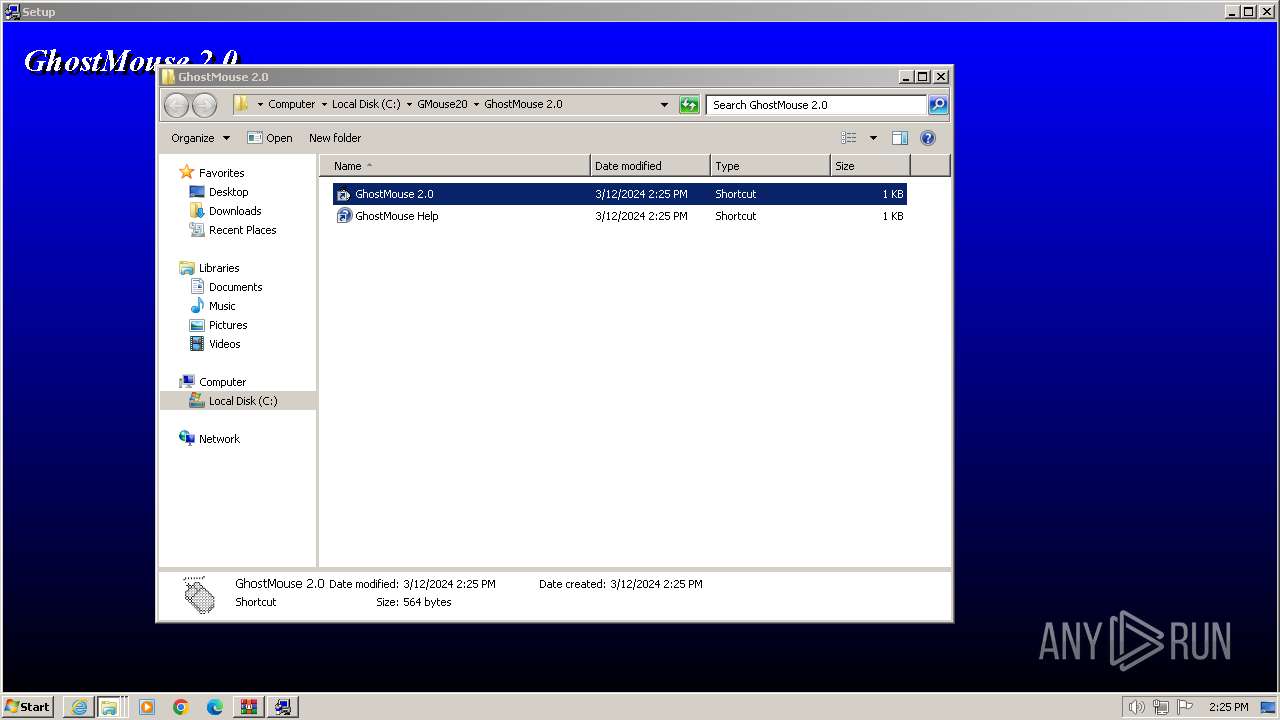Expand the root breadcrumb arrow before Computer
Image resolution: width=1280 pixels, height=720 pixels.
coord(260,104)
